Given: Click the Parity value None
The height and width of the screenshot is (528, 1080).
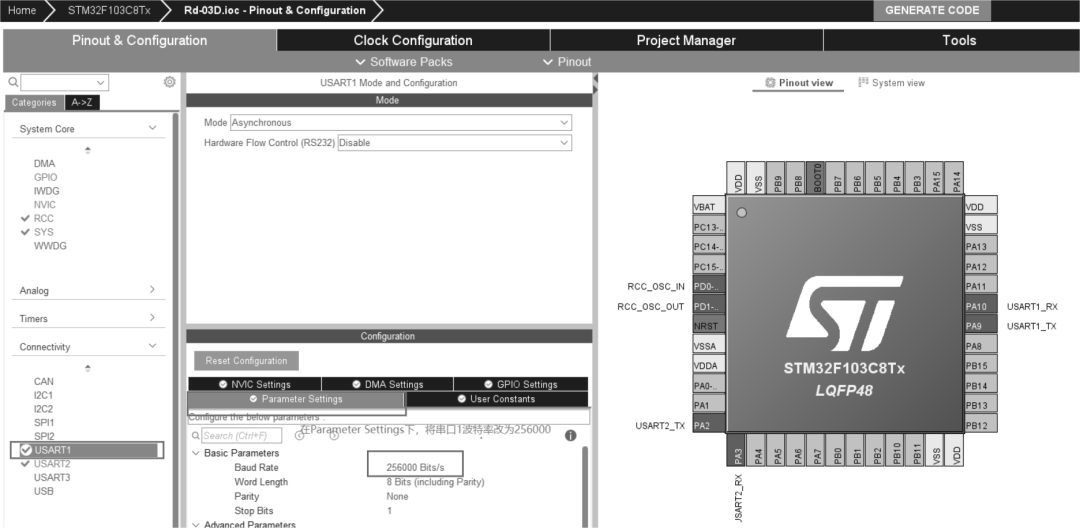Looking at the screenshot, I should (397, 496).
